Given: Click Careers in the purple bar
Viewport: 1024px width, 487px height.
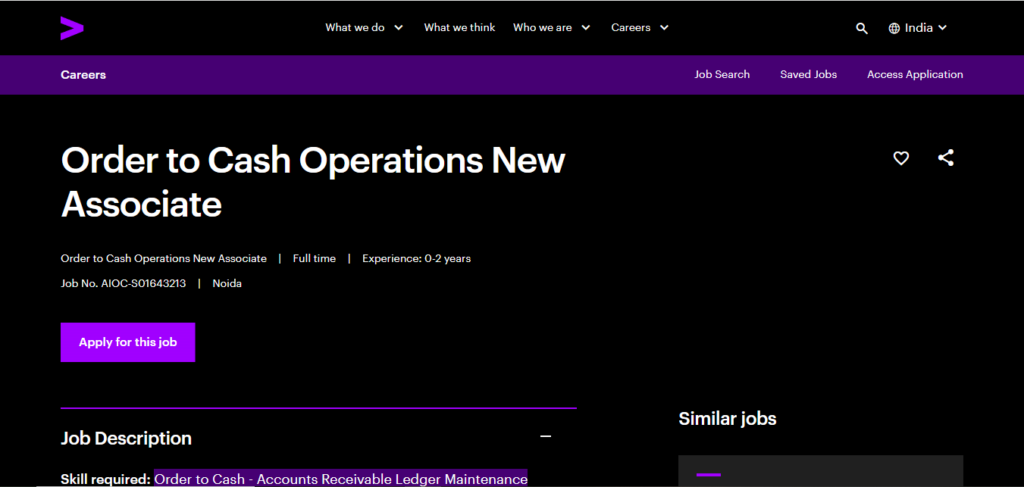Looking at the screenshot, I should [83, 74].
